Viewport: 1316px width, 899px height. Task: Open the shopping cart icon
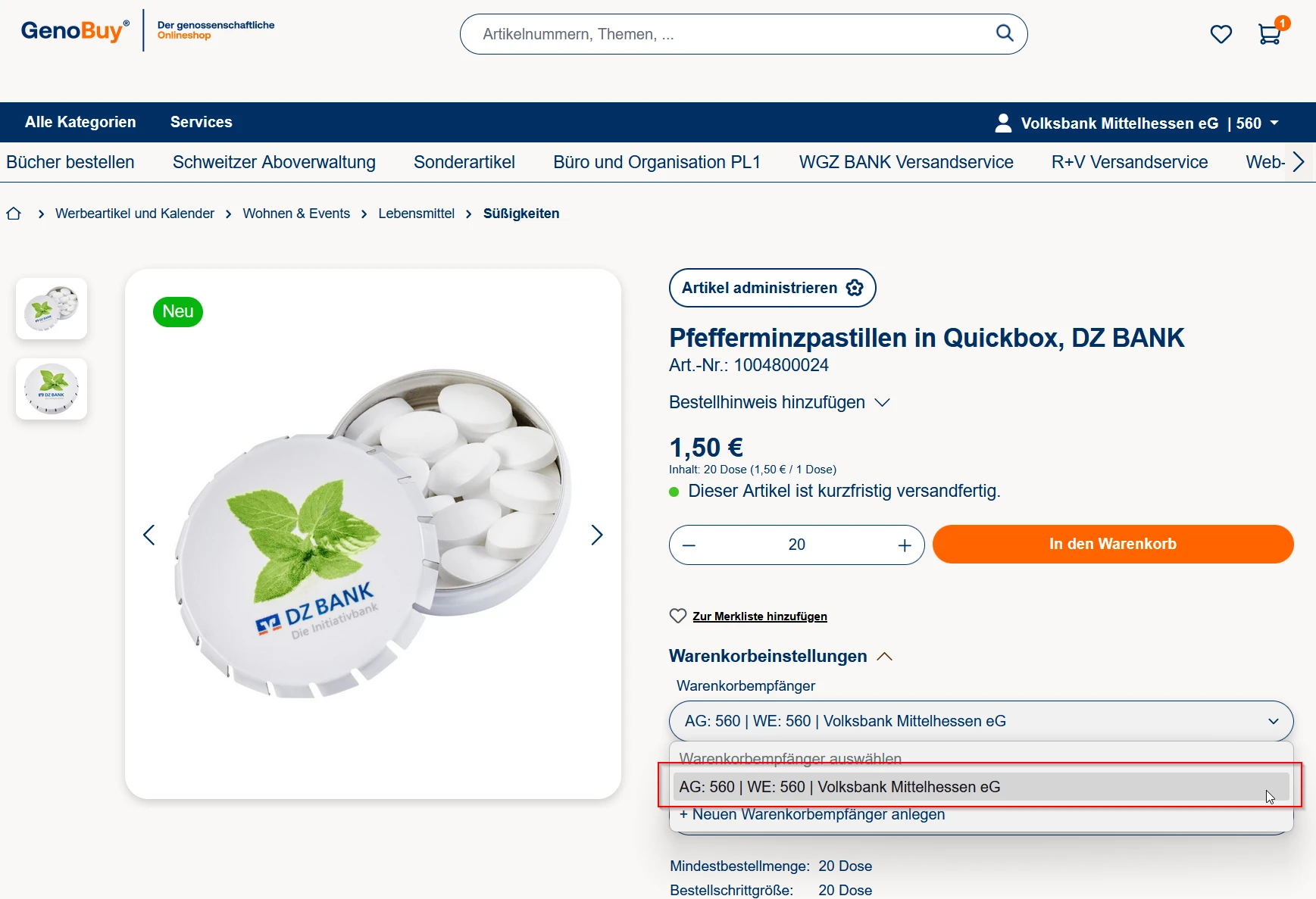[1270, 34]
